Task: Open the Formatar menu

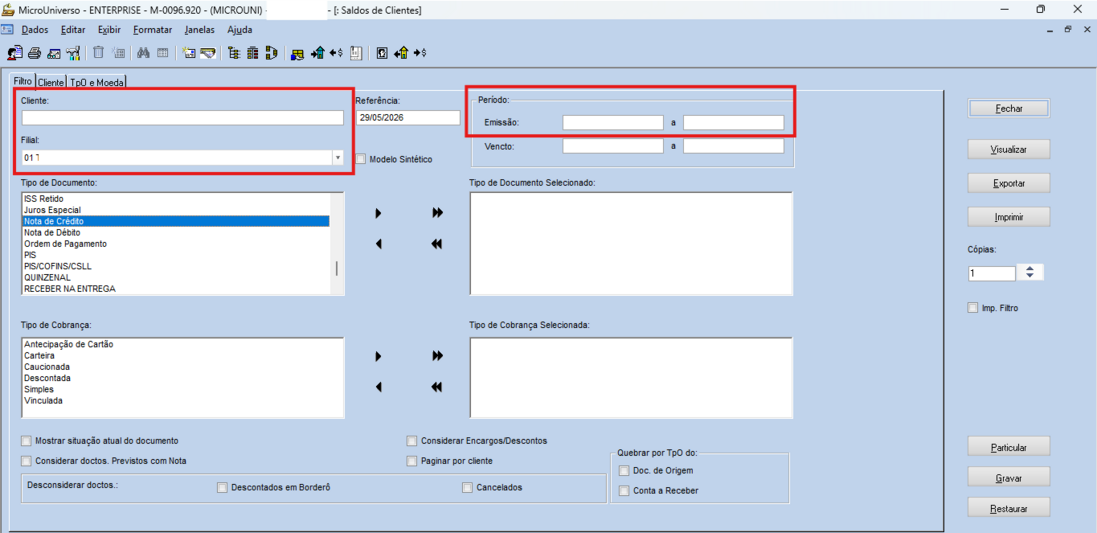Action: 153,30
